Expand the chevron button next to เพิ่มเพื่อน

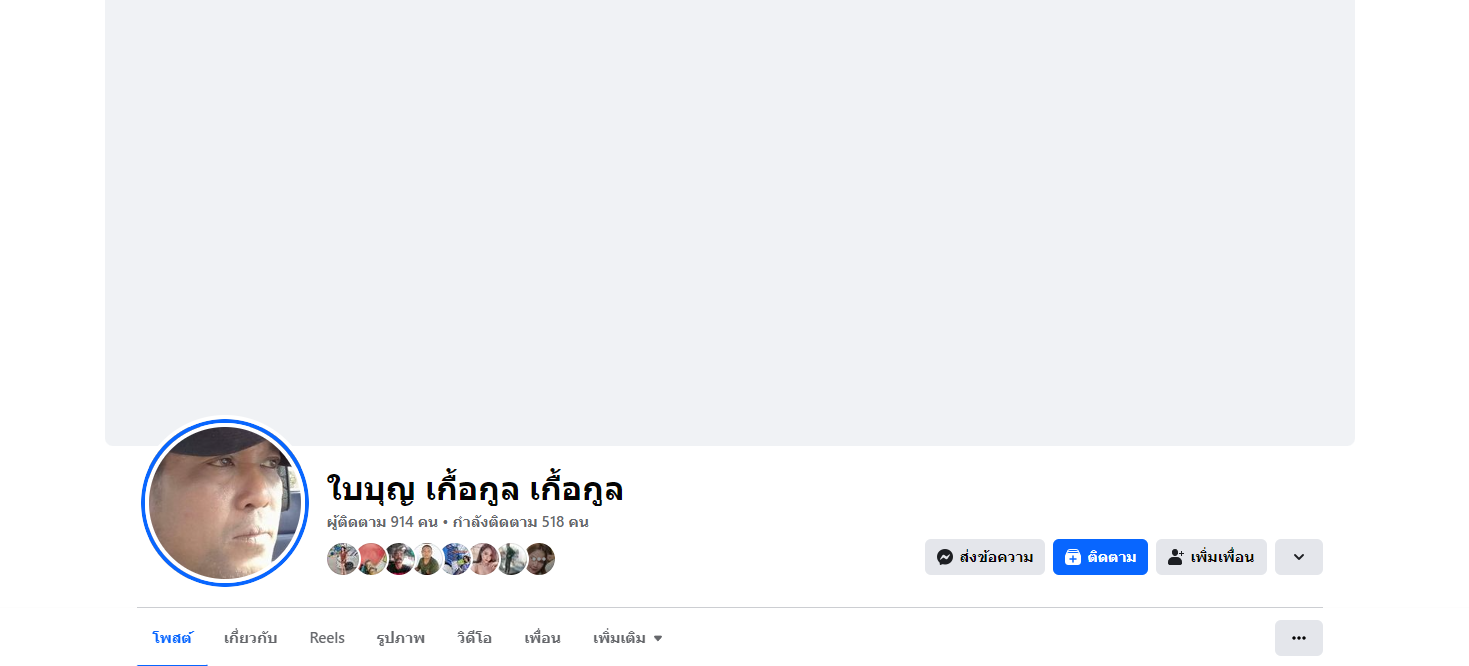[x=1298, y=557]
